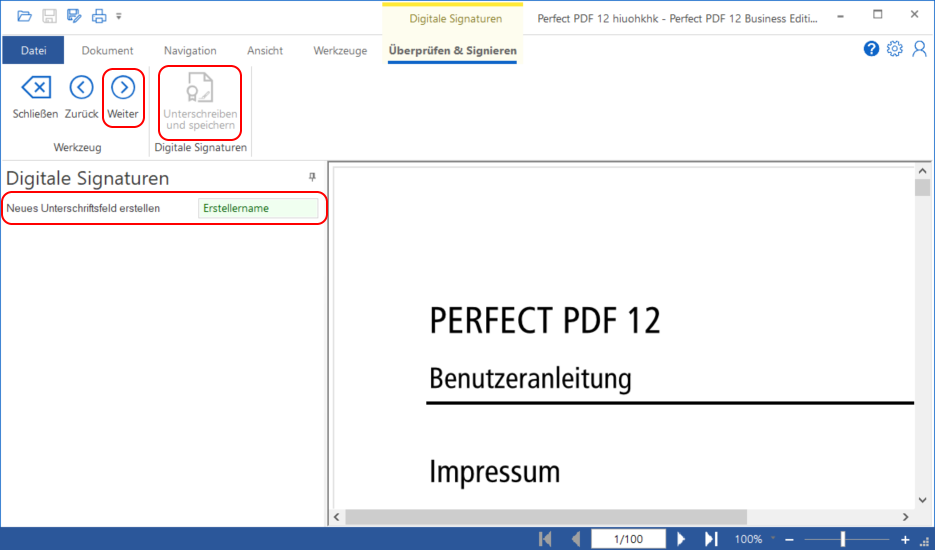Proceed with the Weiter button
The width and height of the screenshot is (935, 550).
123,97
